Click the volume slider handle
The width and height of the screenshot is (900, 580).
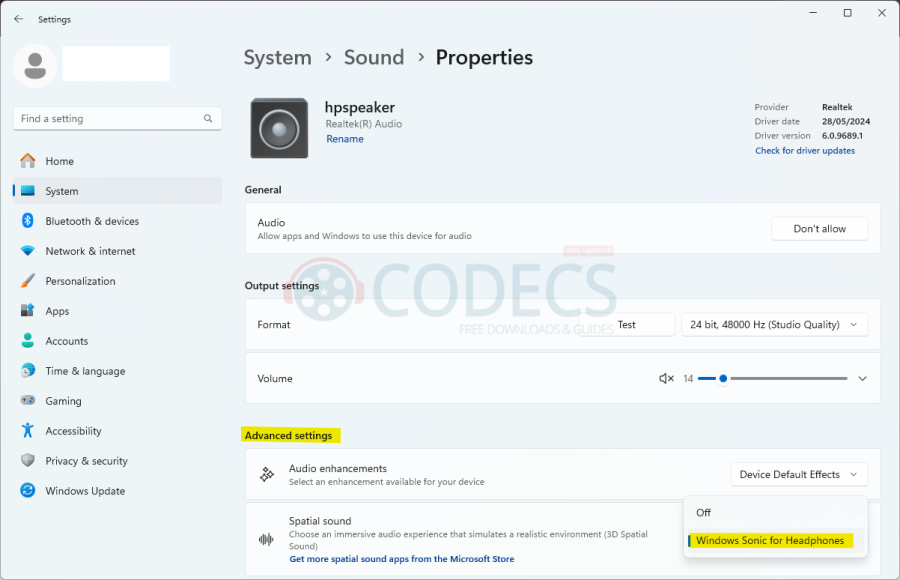[x=723, y=378]
